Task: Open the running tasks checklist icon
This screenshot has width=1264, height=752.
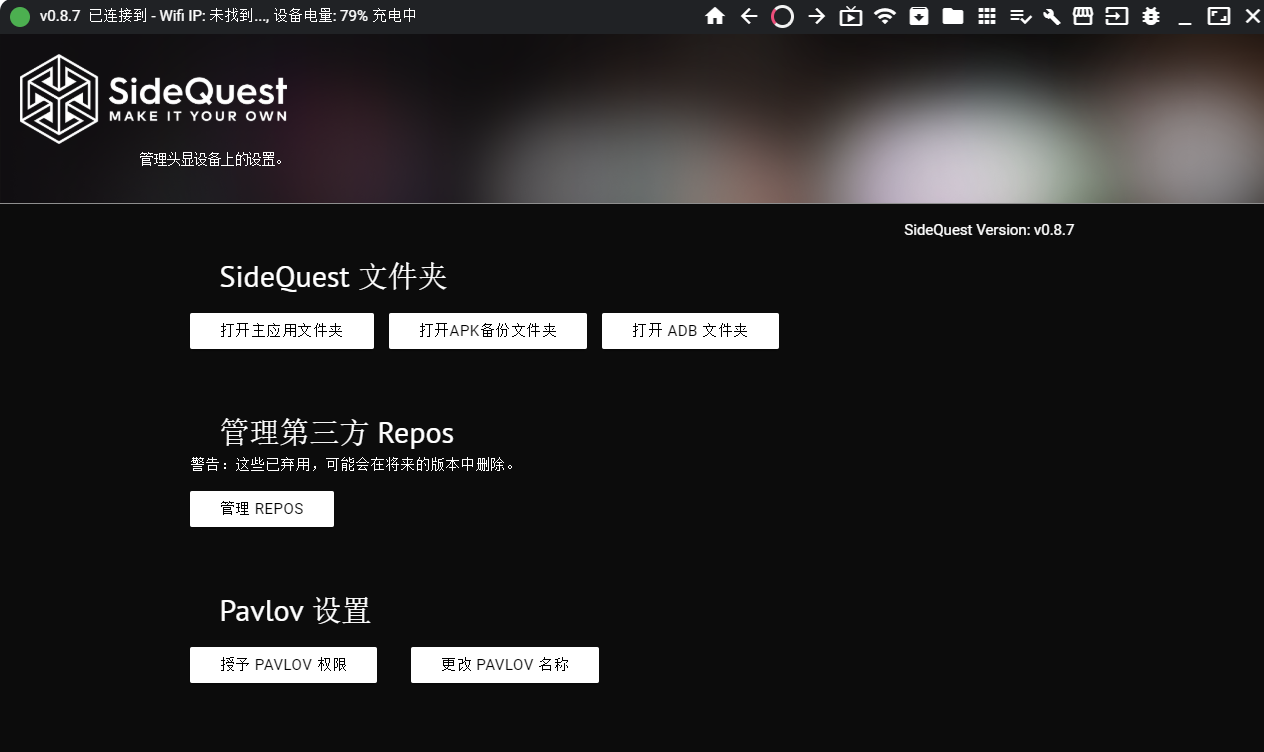Action: tap(1020, 16)
